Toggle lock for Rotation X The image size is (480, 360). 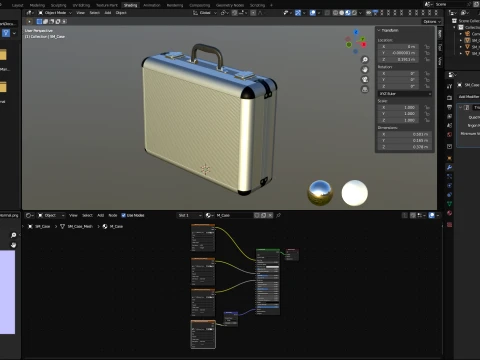[427, 73]
